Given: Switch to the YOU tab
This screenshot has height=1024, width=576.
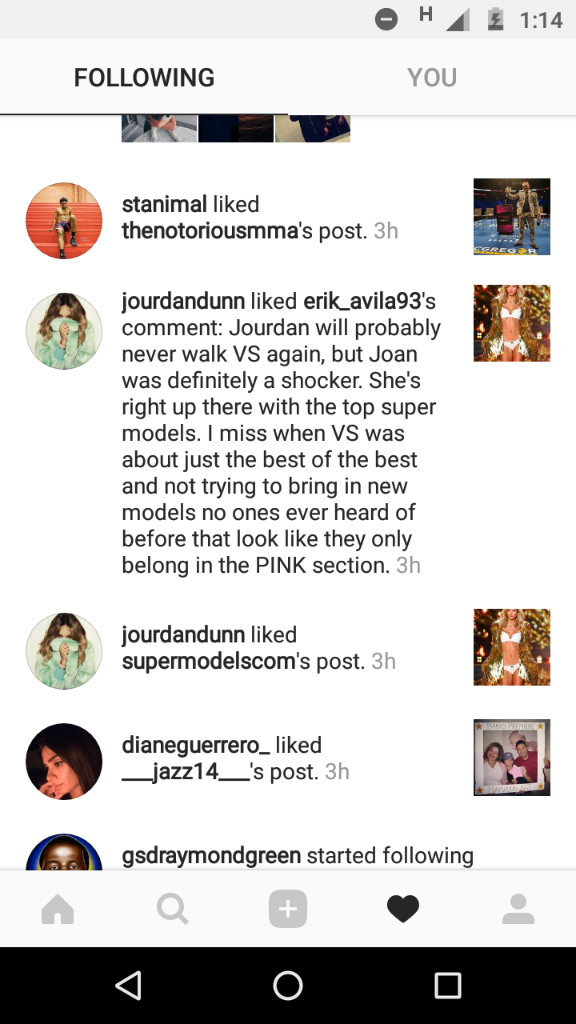Looking at the screenshot, I should coord(432,78).
